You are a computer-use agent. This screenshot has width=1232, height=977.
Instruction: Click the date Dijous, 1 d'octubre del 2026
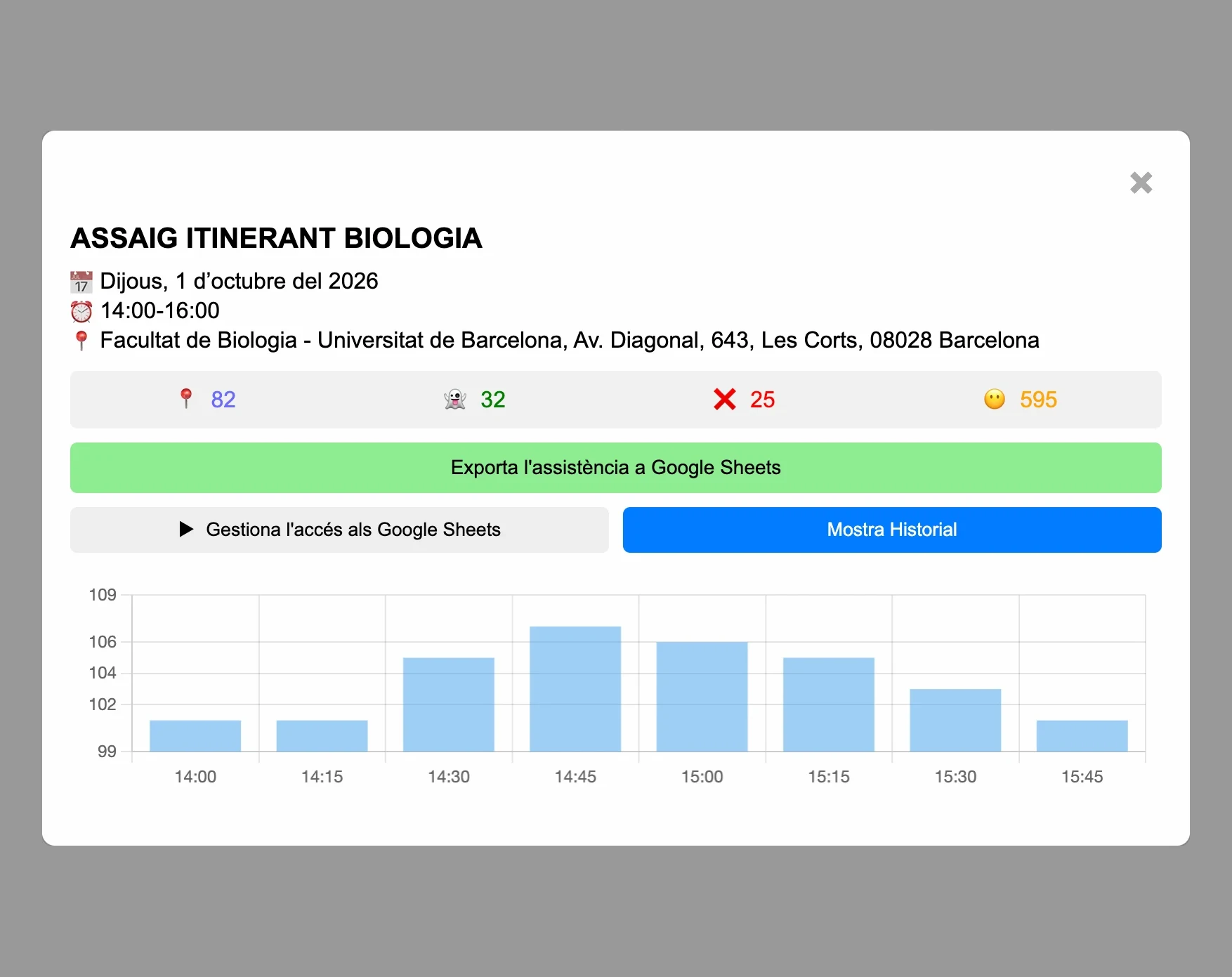tap(239, 281)
